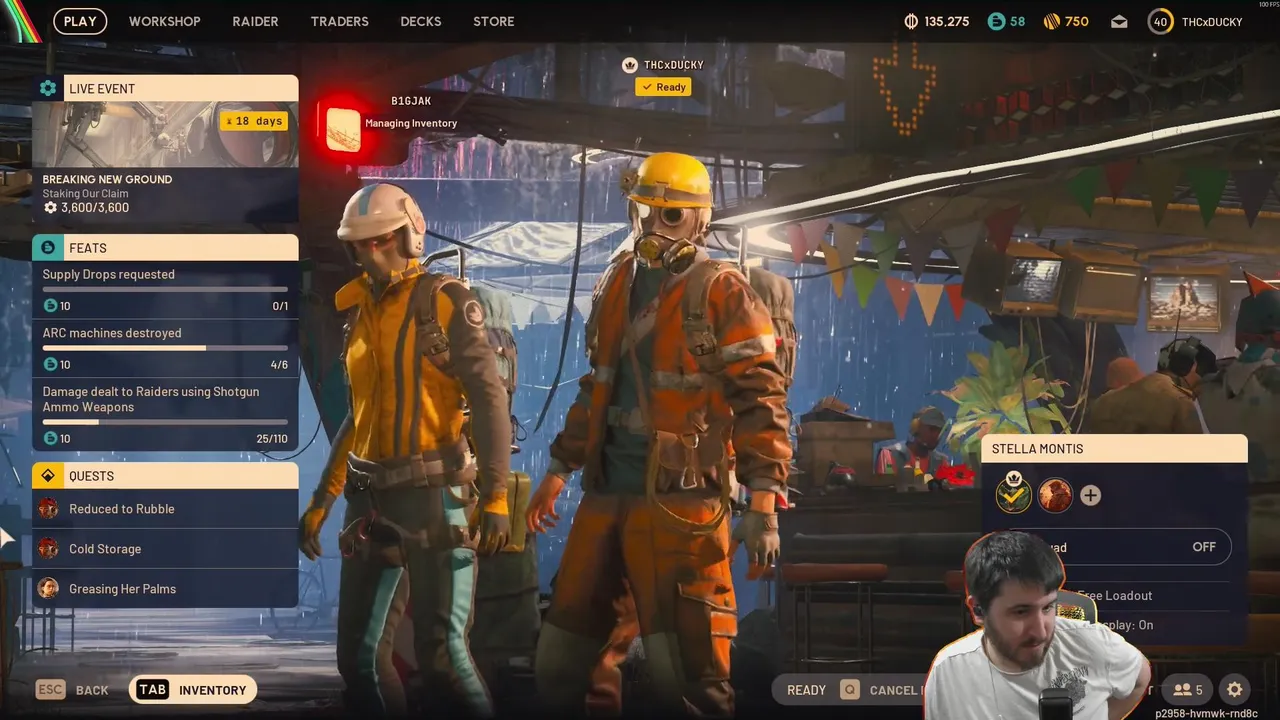This screenshot has height=720, width=1280.
Task: Open the WORKSHOP tab
Action: pyautogui.click(x=164, y=21)
